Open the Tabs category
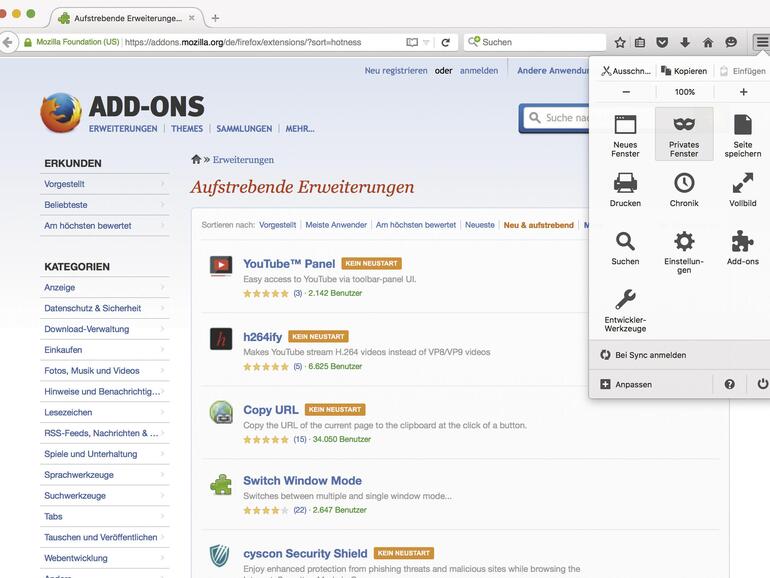Image resolution: width=770 pixels, height=578 pixels. tap(105, 517)
